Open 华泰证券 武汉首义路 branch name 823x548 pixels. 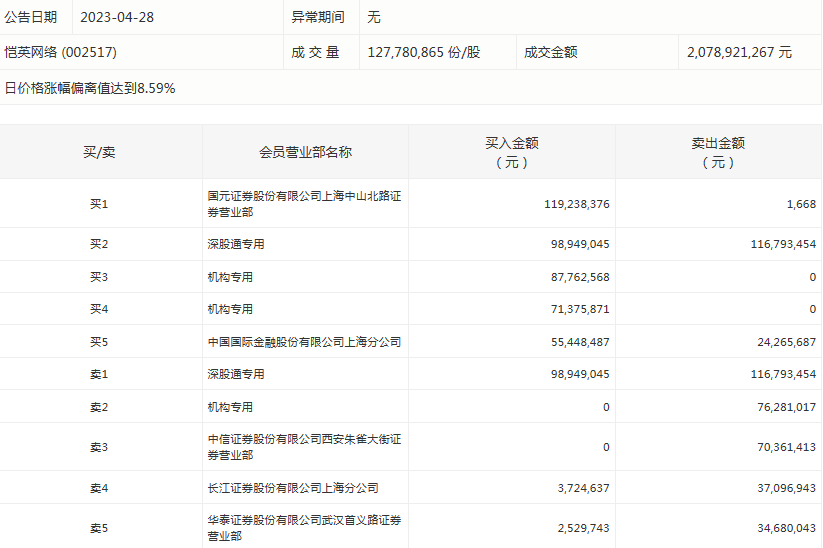pos(304,528)
